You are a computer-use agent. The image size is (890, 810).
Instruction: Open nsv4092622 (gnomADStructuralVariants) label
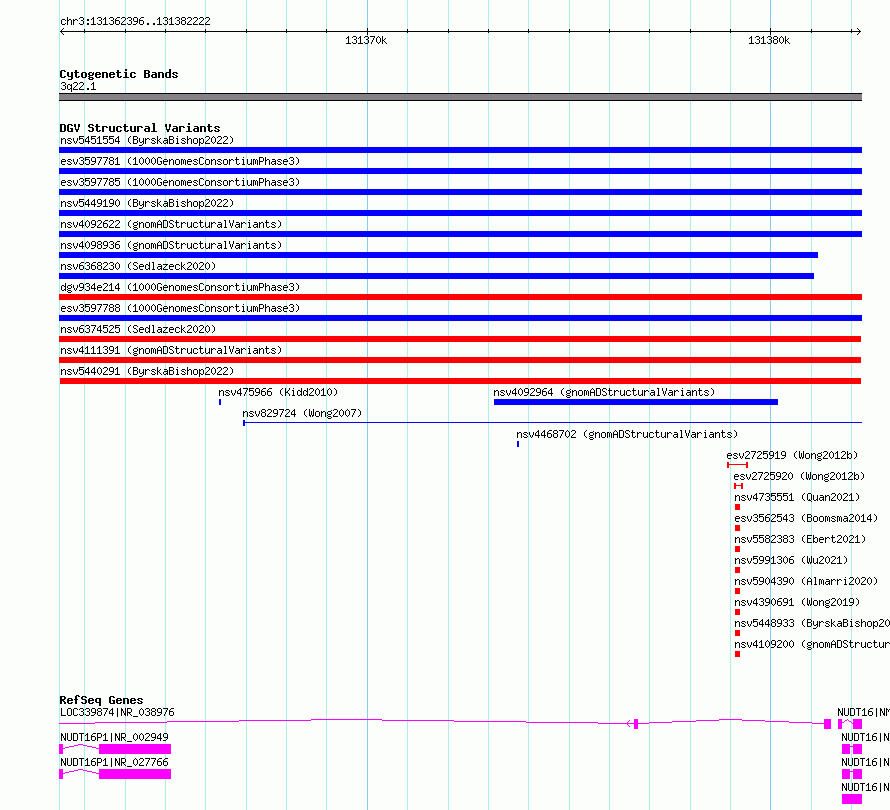[x=171, y=224]
